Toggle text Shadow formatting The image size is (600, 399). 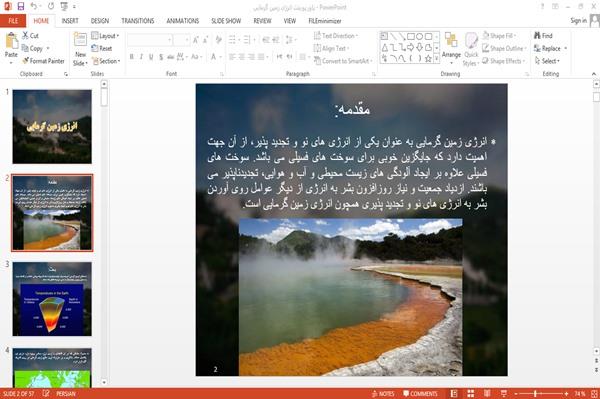pyautogui.click(x=161, y=57)
